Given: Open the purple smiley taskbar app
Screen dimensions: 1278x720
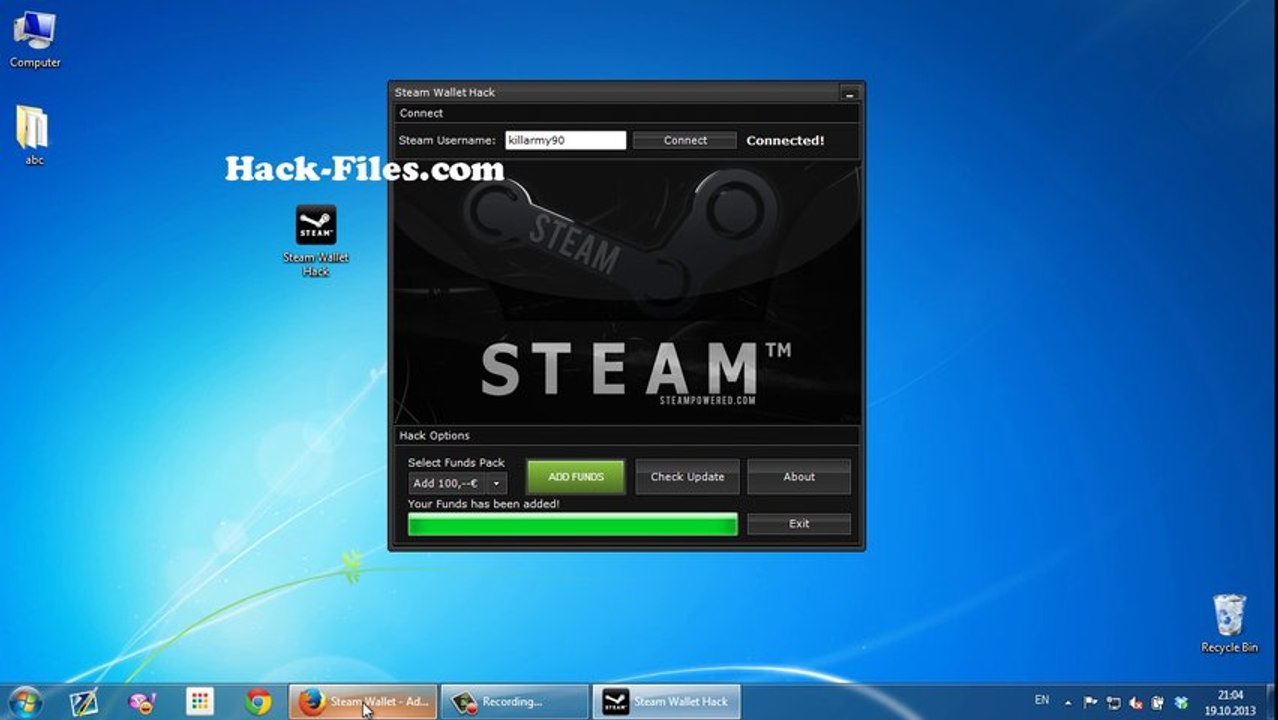Looking at the screenshot, I should point(142,702).
